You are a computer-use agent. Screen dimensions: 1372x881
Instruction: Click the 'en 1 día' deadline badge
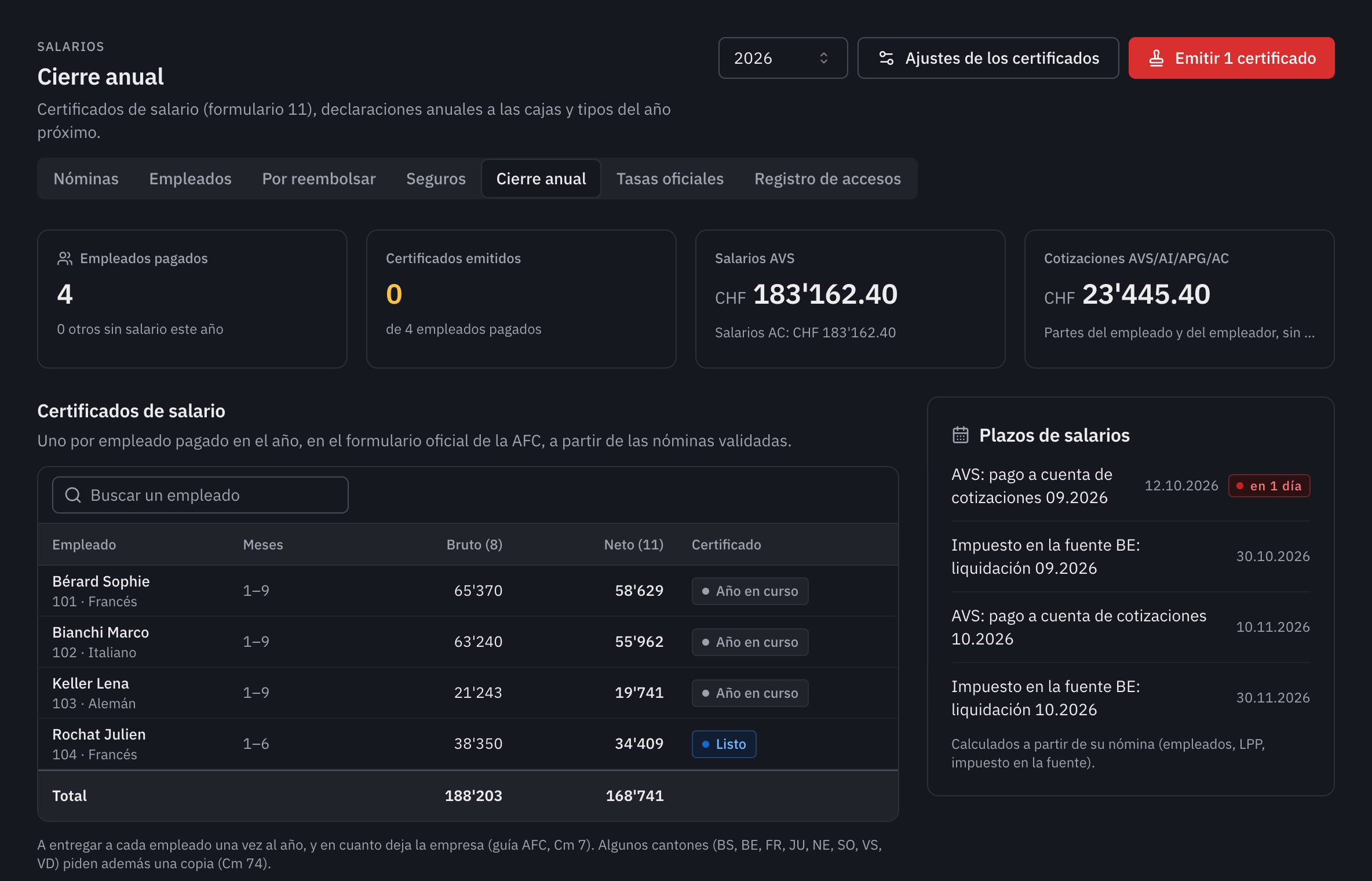pyautogui.click(x=1269, y=486)
